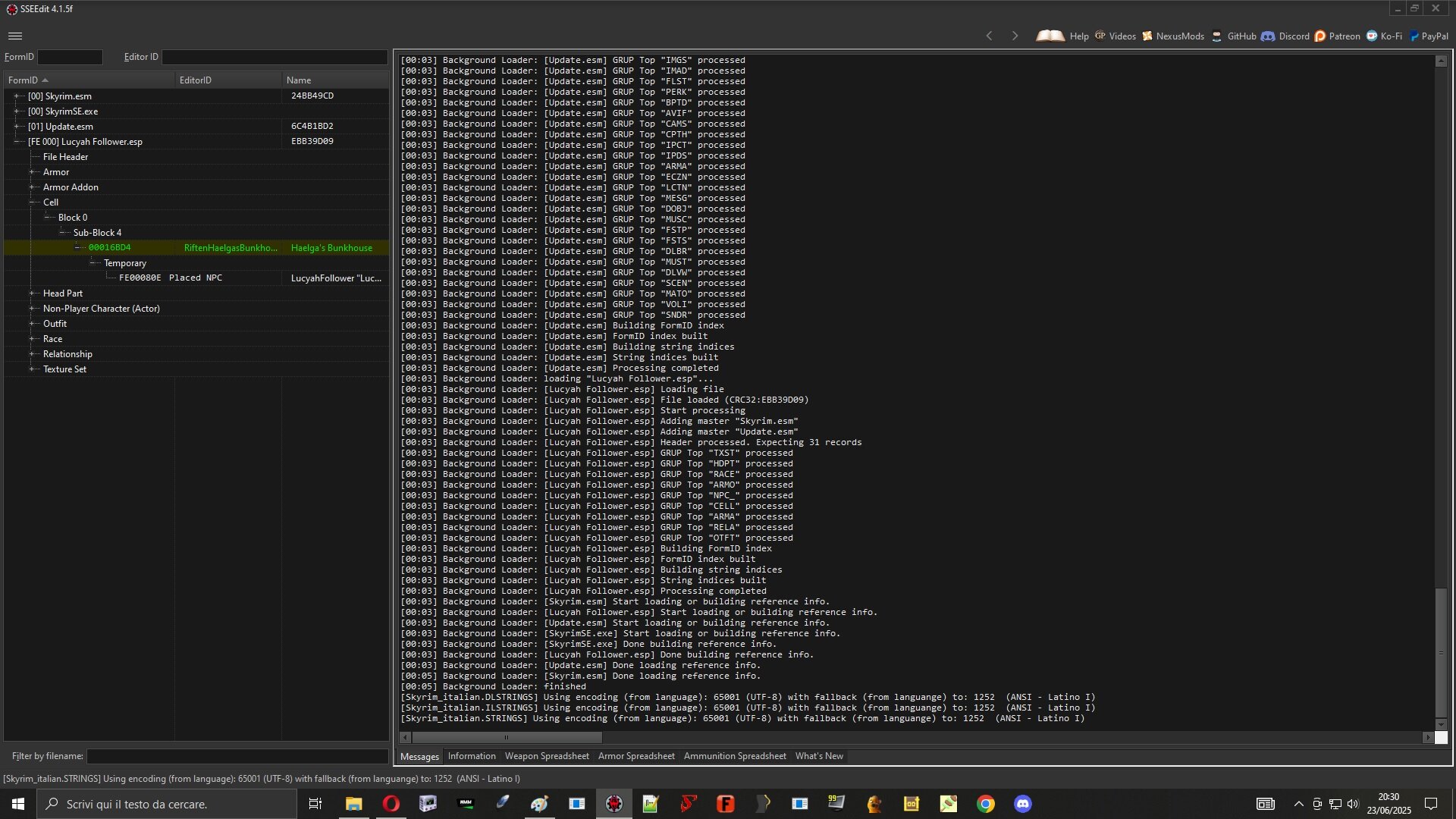Expand the Armor Addon group
Image resolution: width=1456 pixels, height=819 pixels.
point(31,187)
